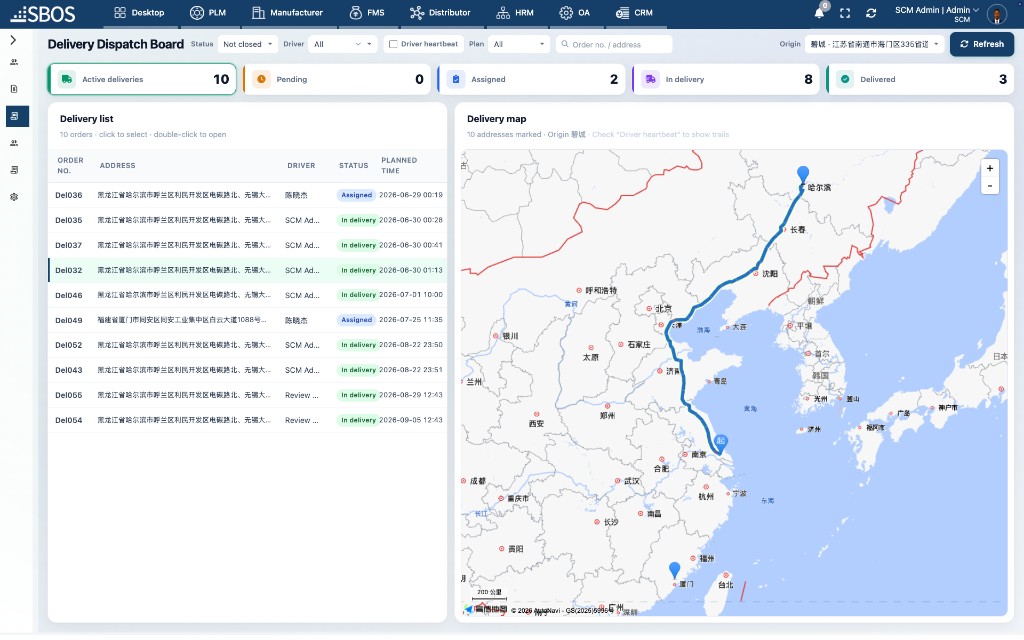Open the Driver filter dropdown

(342, 44)
